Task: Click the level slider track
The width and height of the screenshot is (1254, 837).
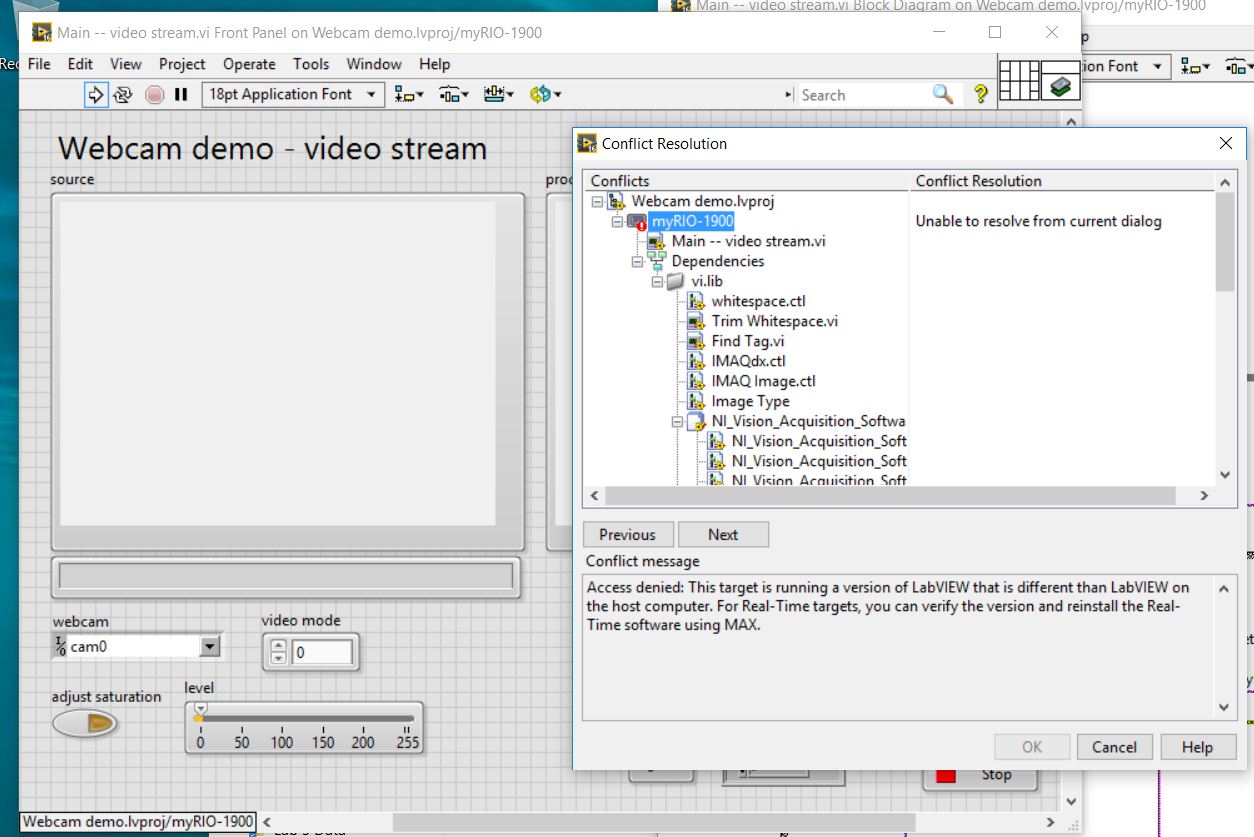Action: click(x=306, y=718)
